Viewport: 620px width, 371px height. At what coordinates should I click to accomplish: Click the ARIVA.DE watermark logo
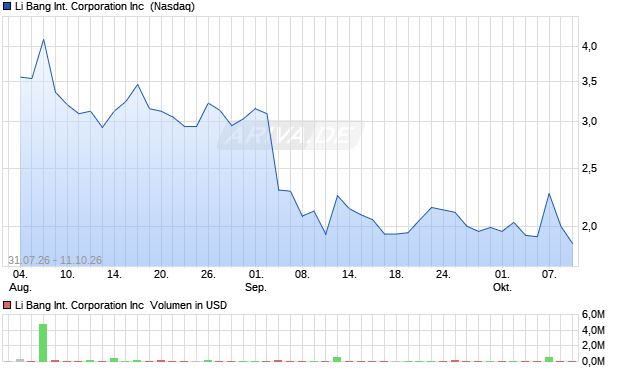click(x=291, y=135)
